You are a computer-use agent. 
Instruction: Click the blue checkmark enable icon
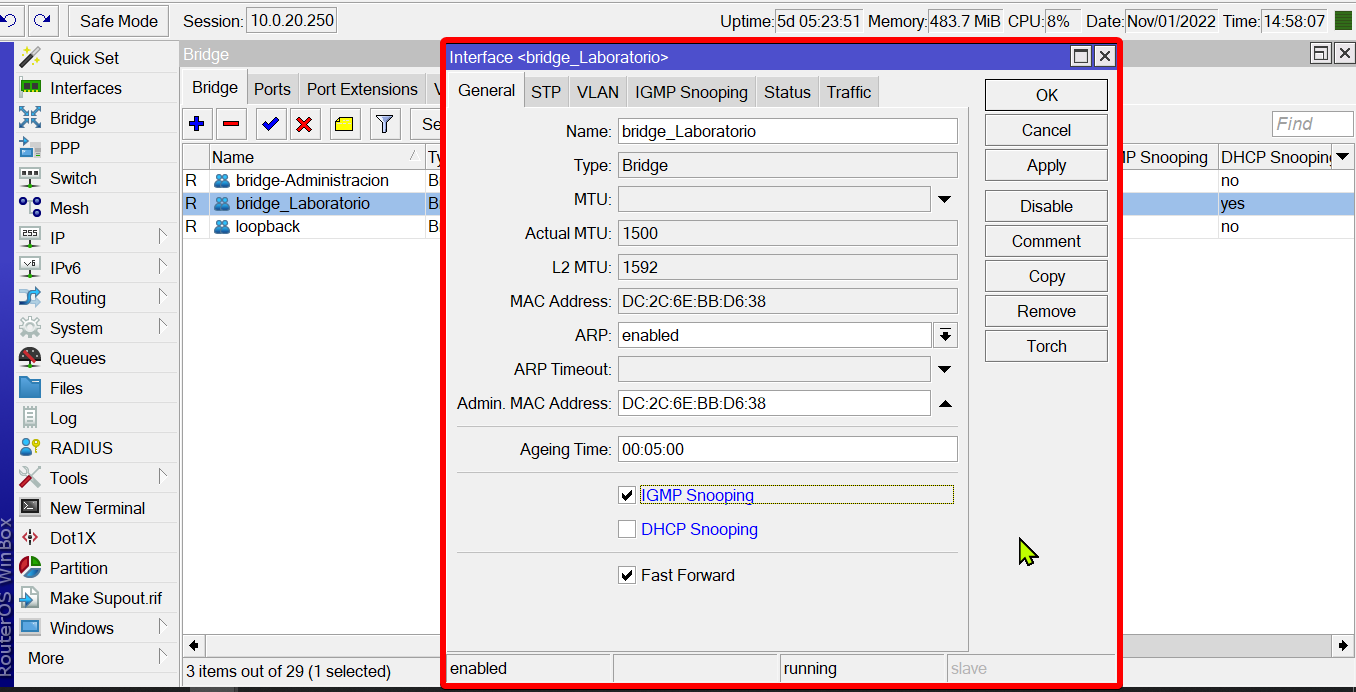click(x=269, y=124)
